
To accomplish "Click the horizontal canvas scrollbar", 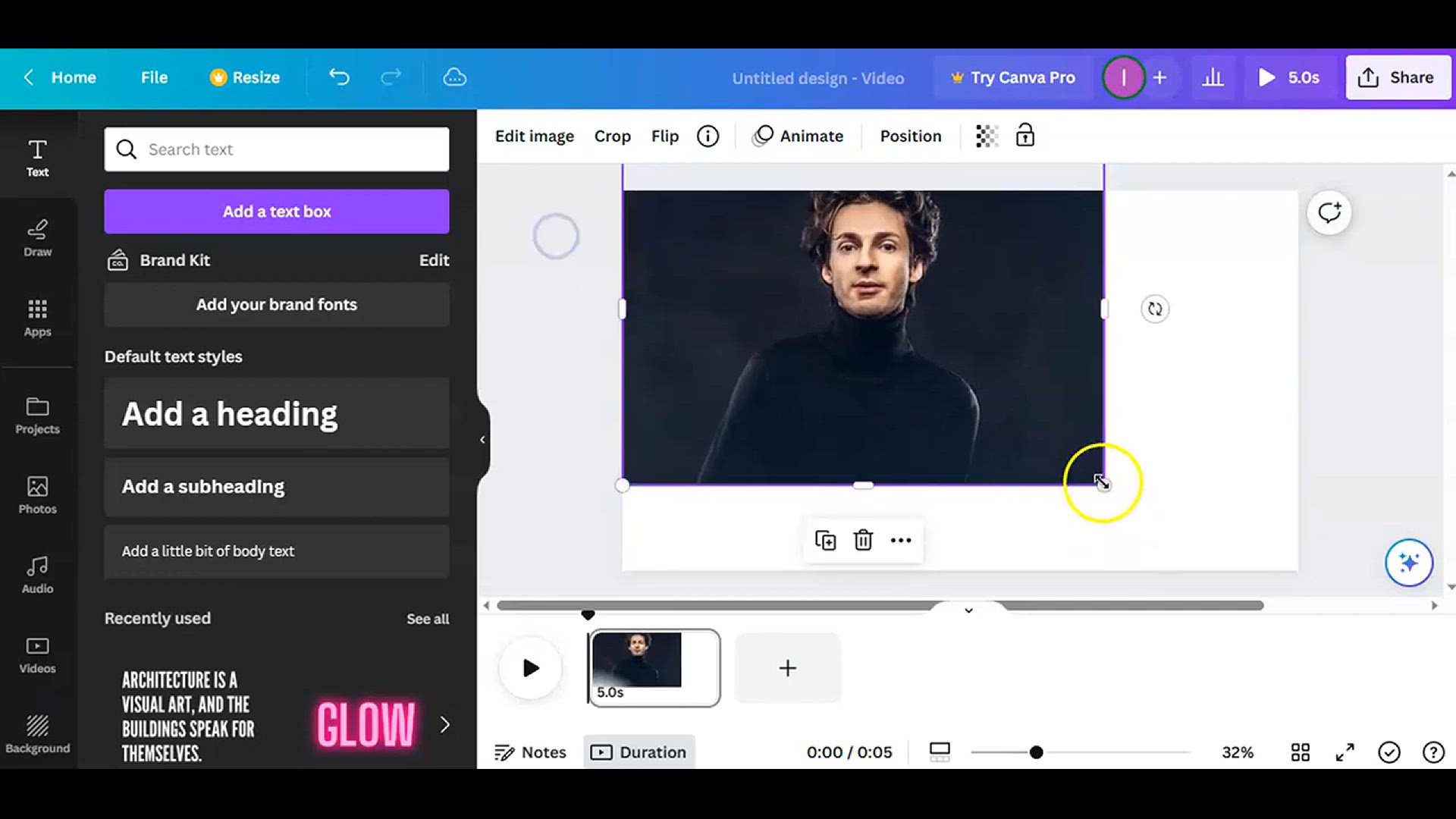I will tap(880, 606).
